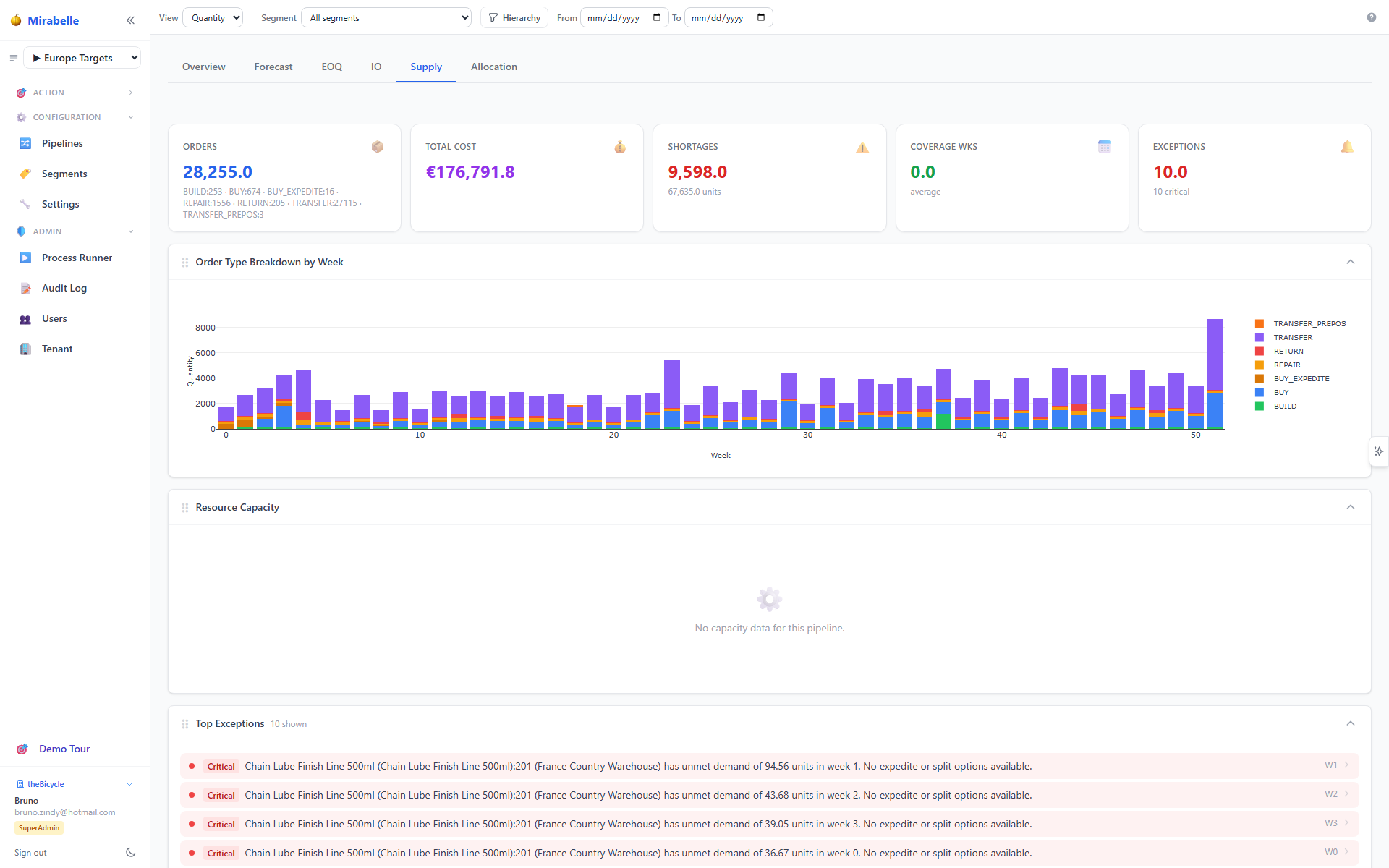Click the BUILD green legend swatch

click(1260, 406)
